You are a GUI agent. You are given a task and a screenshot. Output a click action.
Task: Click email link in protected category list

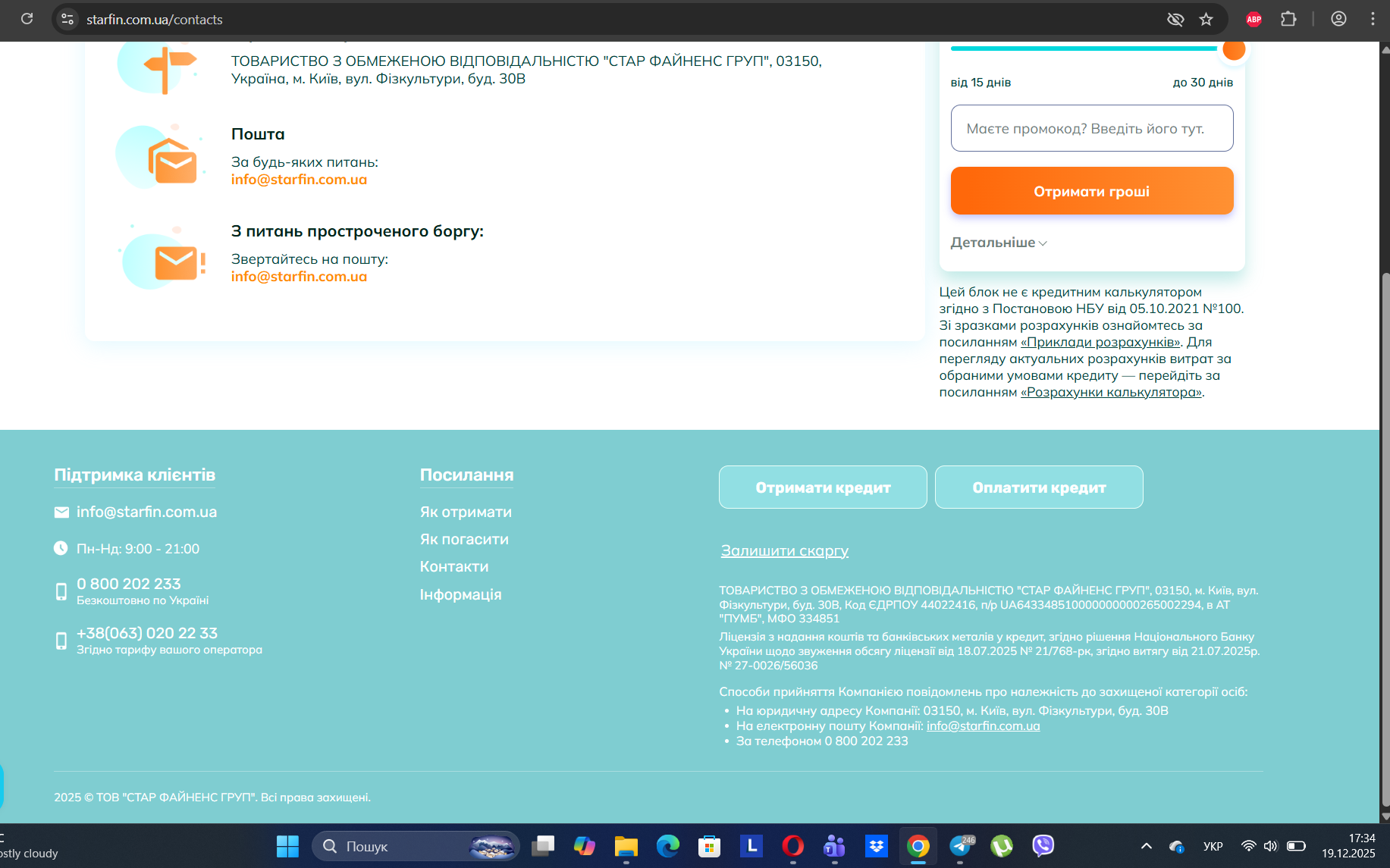(x=983, y=726)
